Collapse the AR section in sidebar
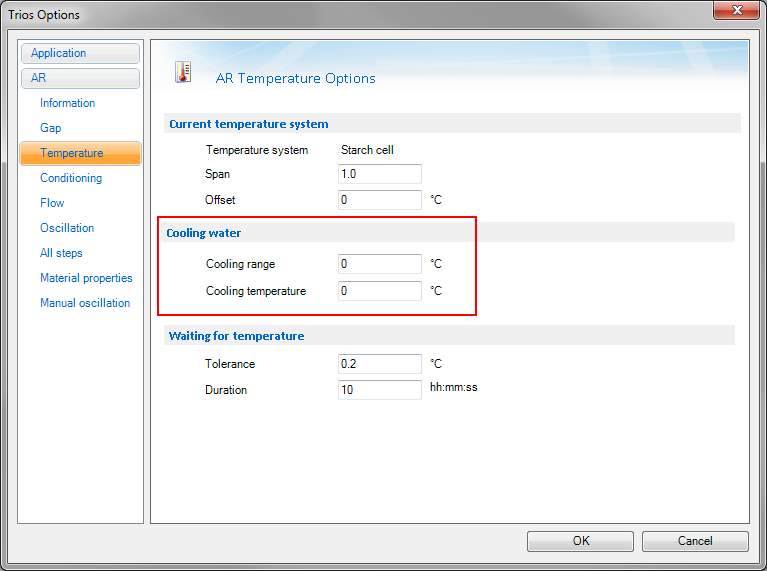 tap(80, 78)
